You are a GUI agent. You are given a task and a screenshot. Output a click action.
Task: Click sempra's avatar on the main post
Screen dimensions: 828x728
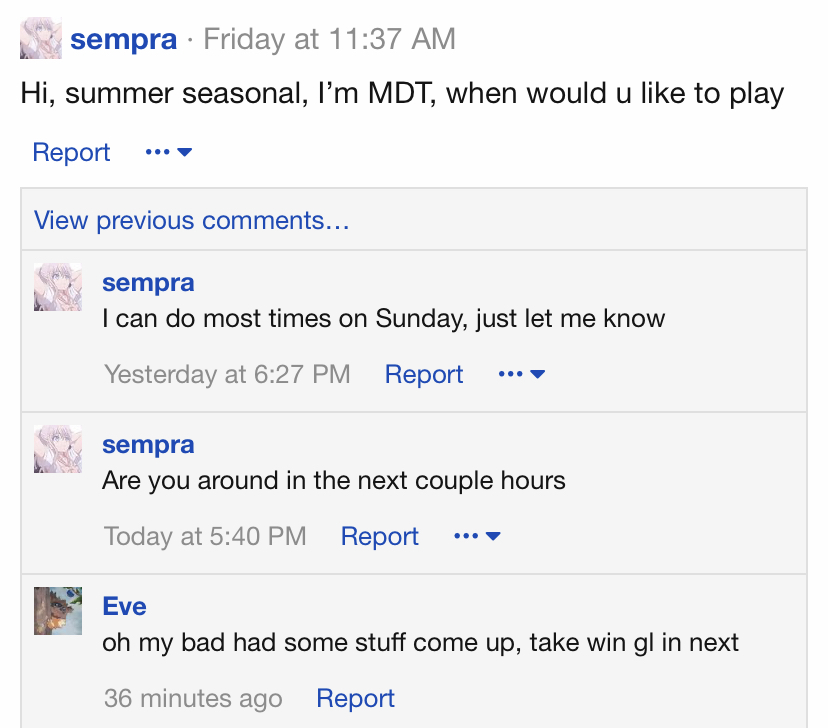41,40
